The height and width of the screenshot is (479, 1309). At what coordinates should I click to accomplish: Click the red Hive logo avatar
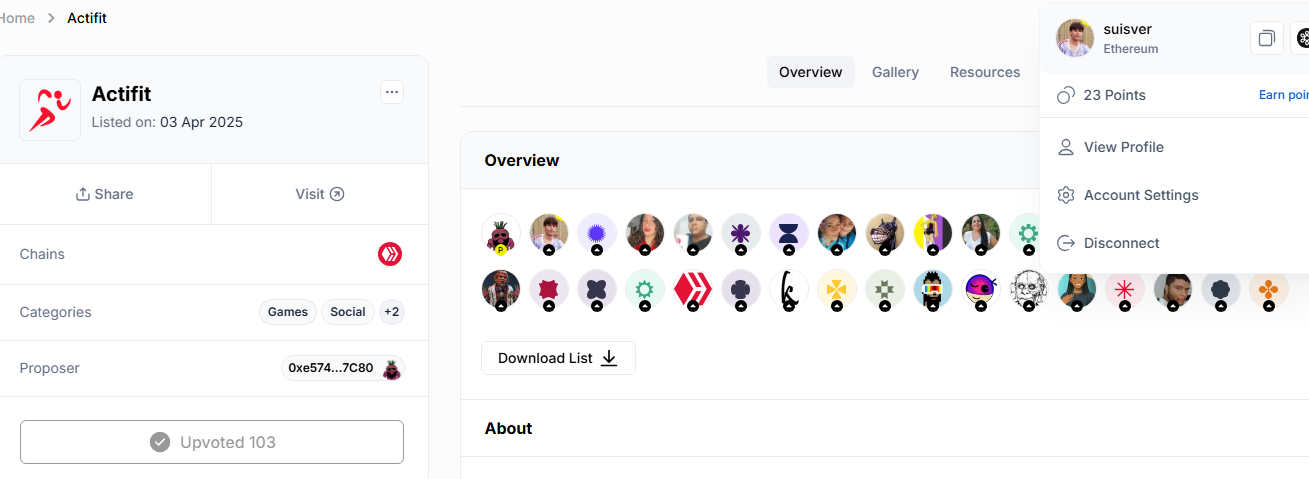(693, 289)
